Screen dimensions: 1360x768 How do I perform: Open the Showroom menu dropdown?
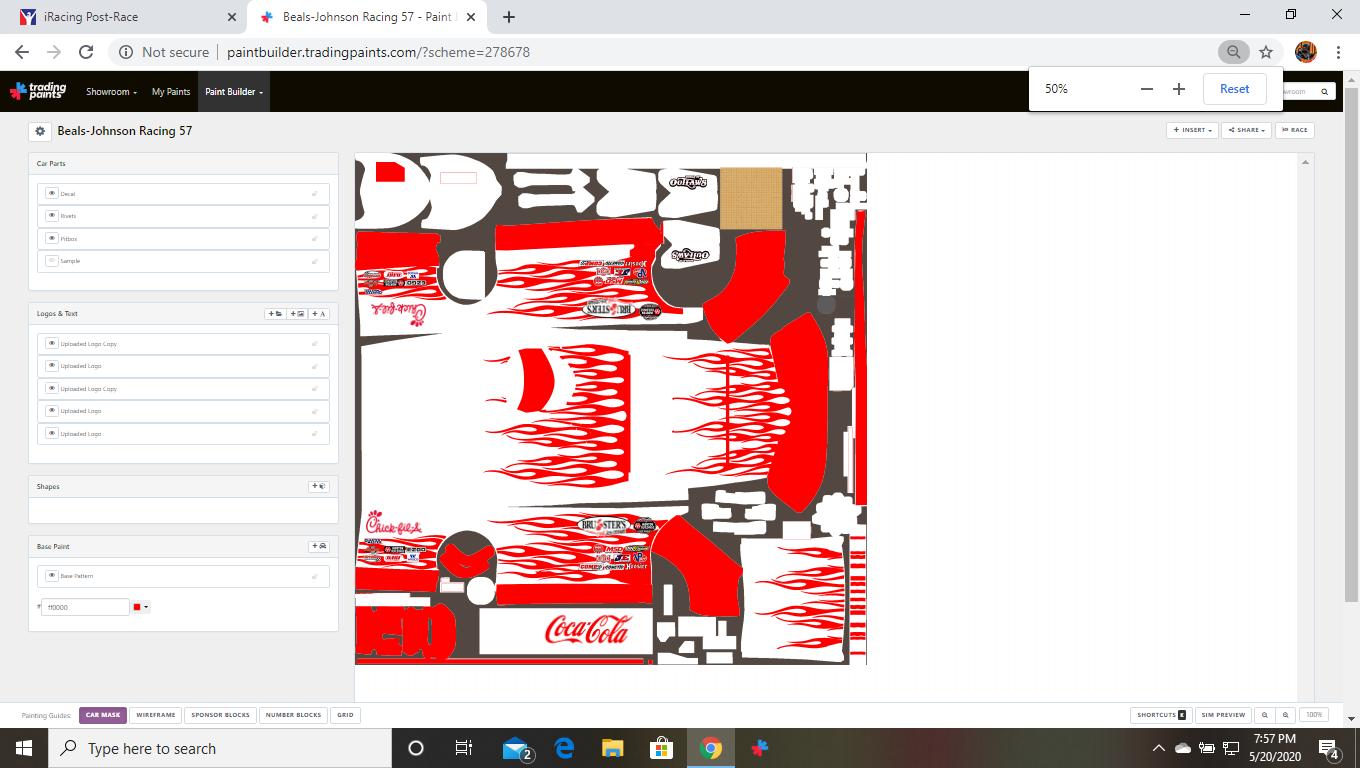coord(111,92)
